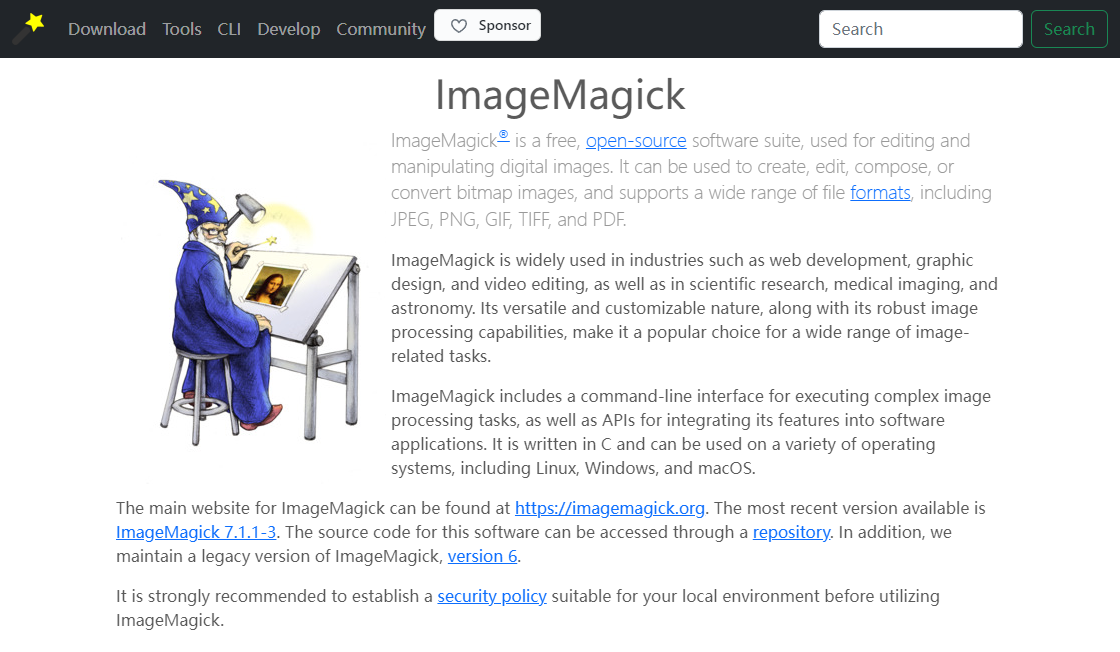
Task: Visit the https://imagemagick.org link
Action: (x=610, y=508)
